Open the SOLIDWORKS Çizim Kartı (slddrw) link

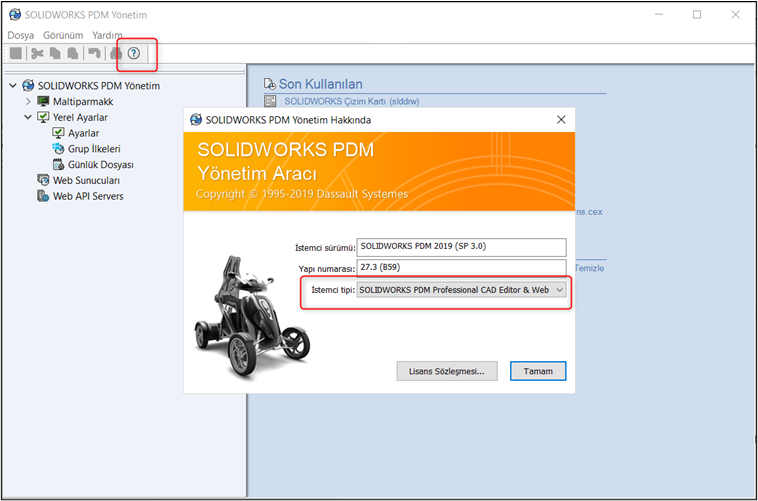click(352, 101)
